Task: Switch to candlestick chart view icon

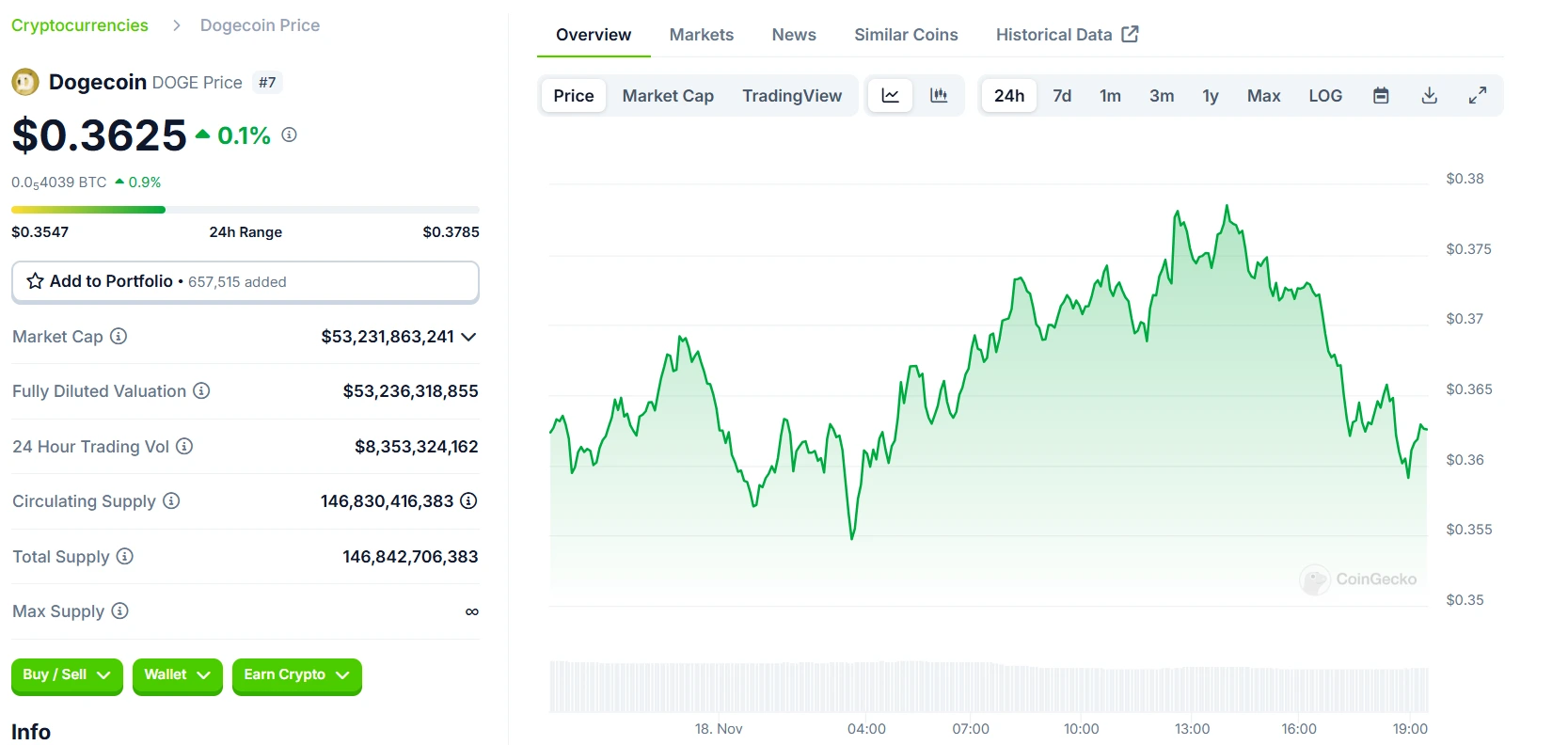Action: 939,95
